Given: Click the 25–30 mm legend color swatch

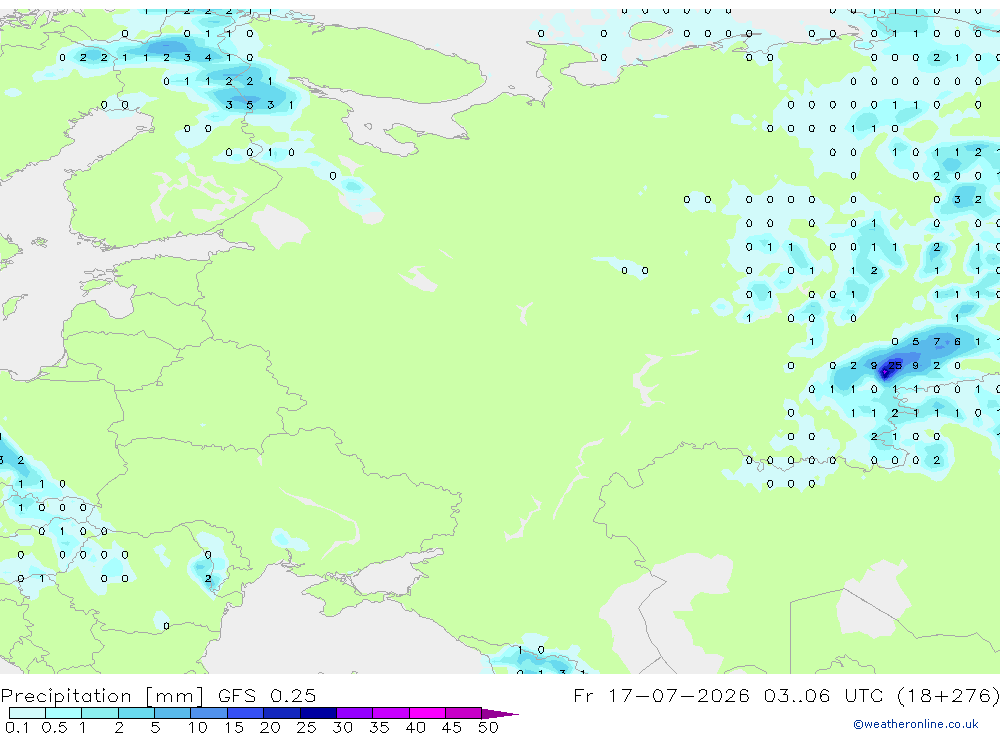Looking at the screenshot, I should pos(318,713).
